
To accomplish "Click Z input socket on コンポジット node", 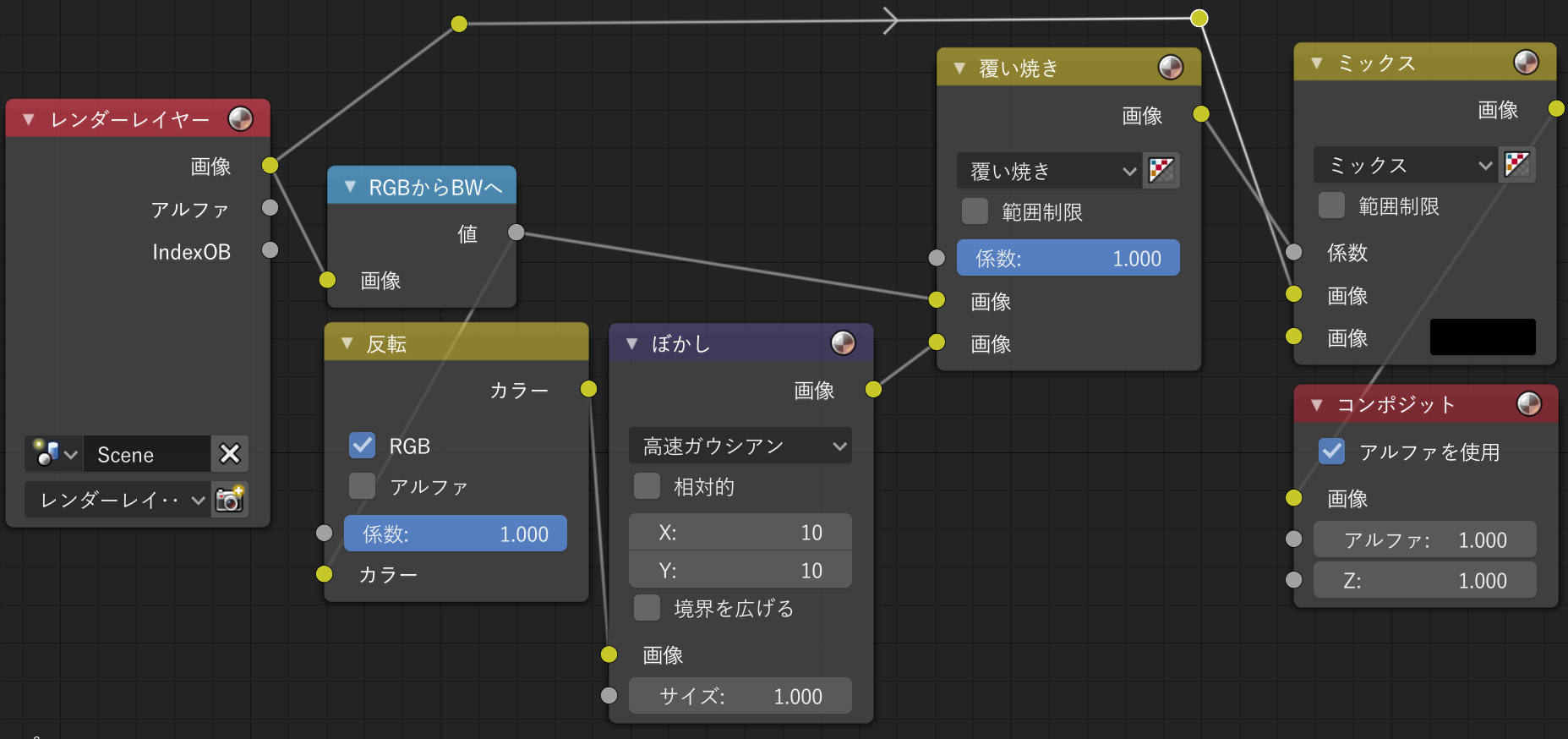I will [1293, 579].
